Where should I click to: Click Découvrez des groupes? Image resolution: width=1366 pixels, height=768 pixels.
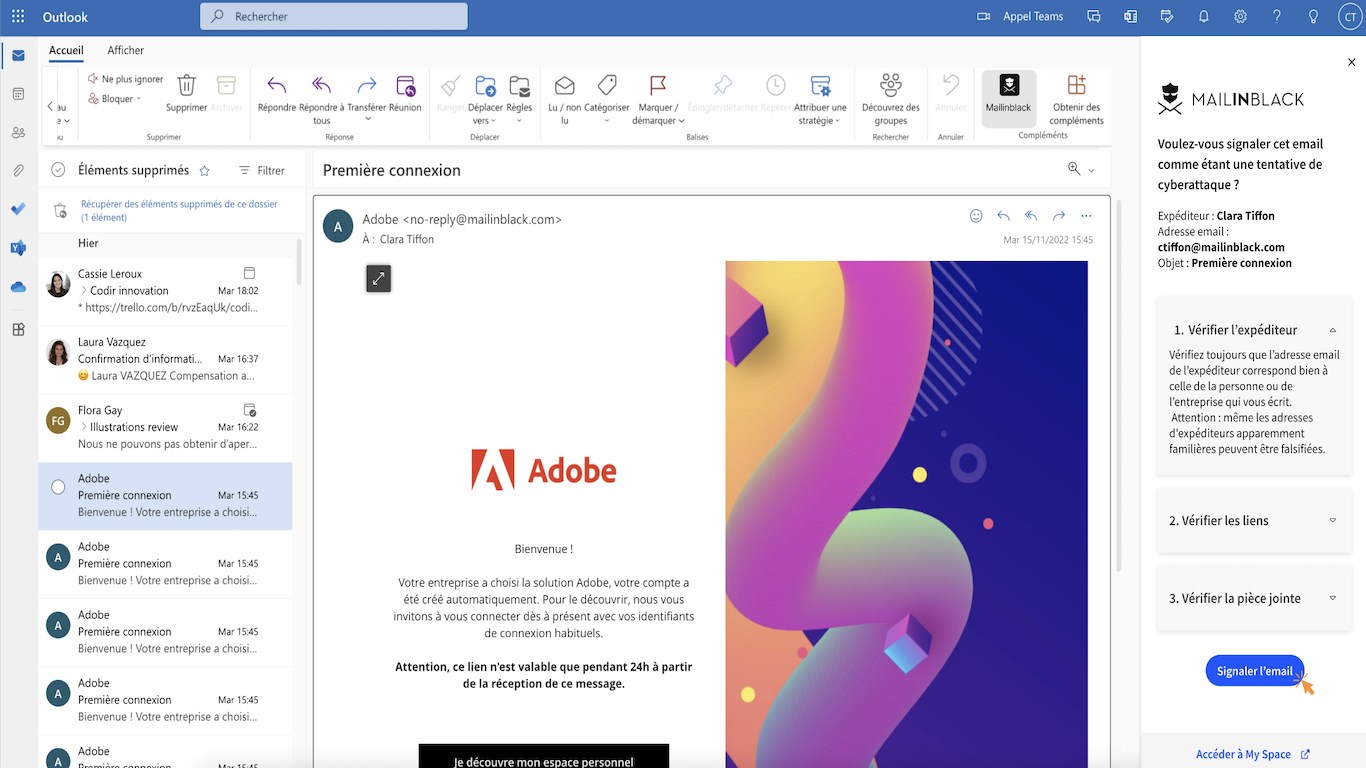(x=890, y=99)
